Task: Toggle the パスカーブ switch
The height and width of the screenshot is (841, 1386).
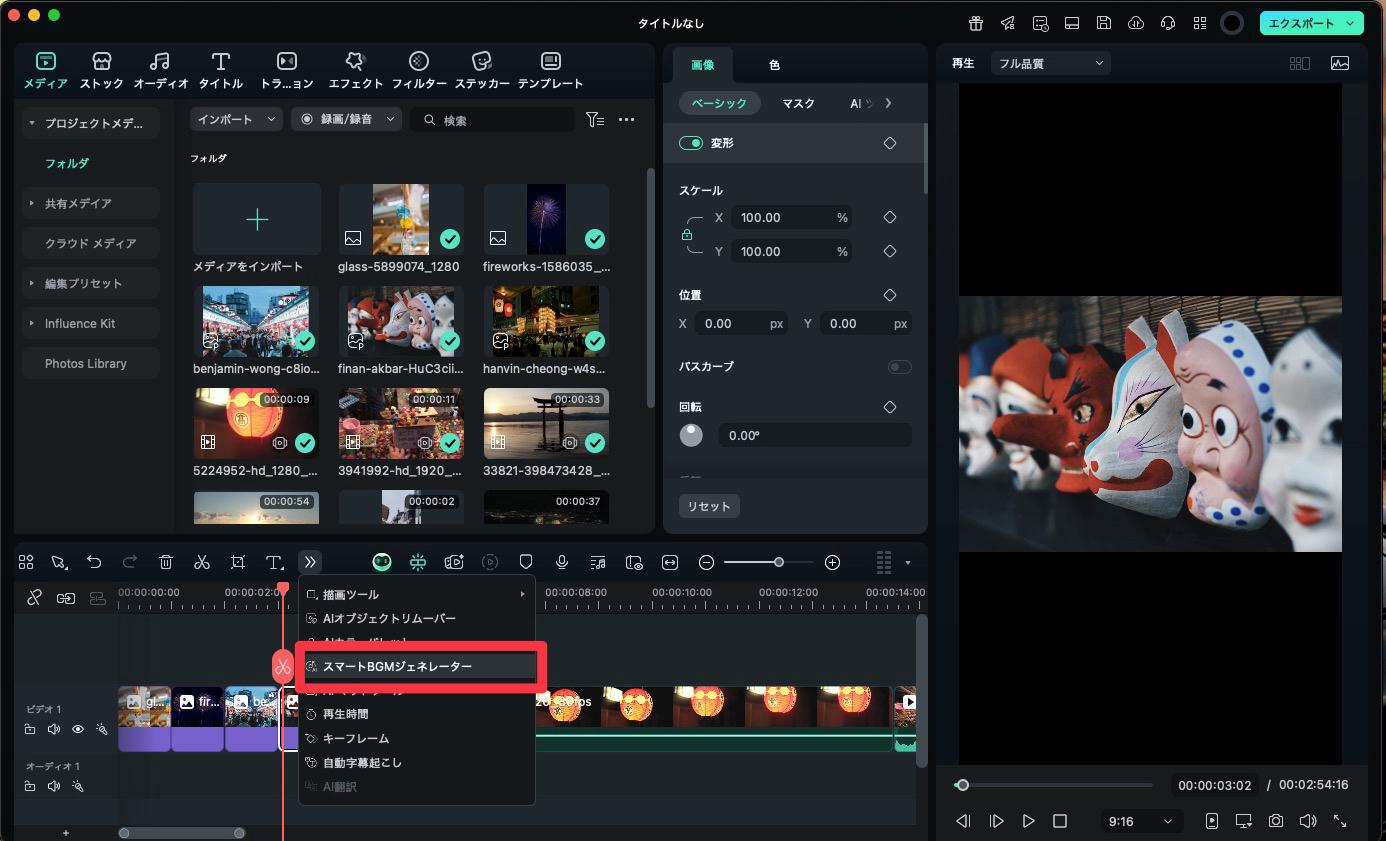Action: point(900,367)
